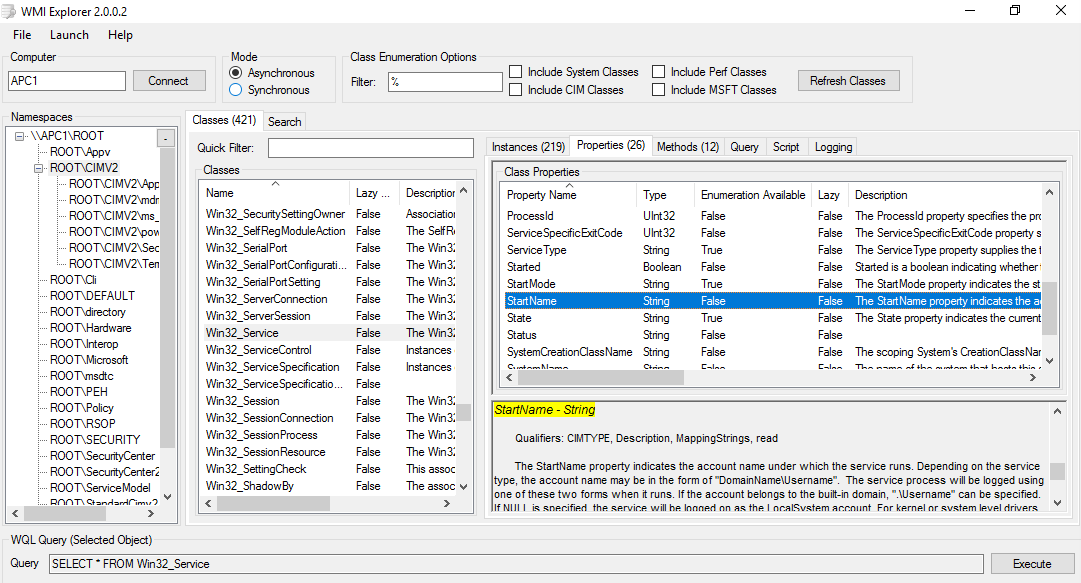Open the File menu
This screenshot has width=1081, height=583.
point(22,35)
